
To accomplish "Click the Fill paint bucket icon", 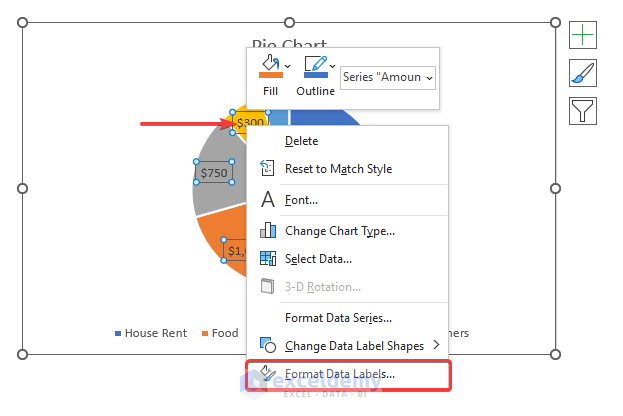I will [x=268, y=67].
